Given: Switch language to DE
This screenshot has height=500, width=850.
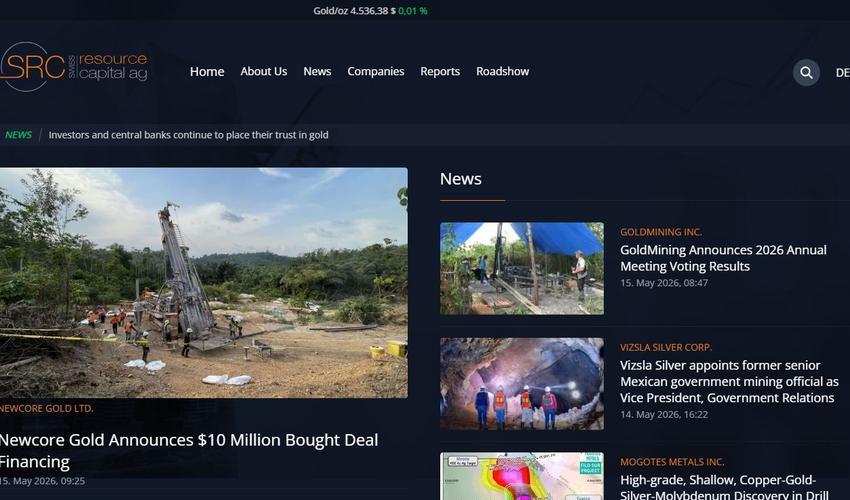Looking at the screenshot, I should [x=842, y=73].
